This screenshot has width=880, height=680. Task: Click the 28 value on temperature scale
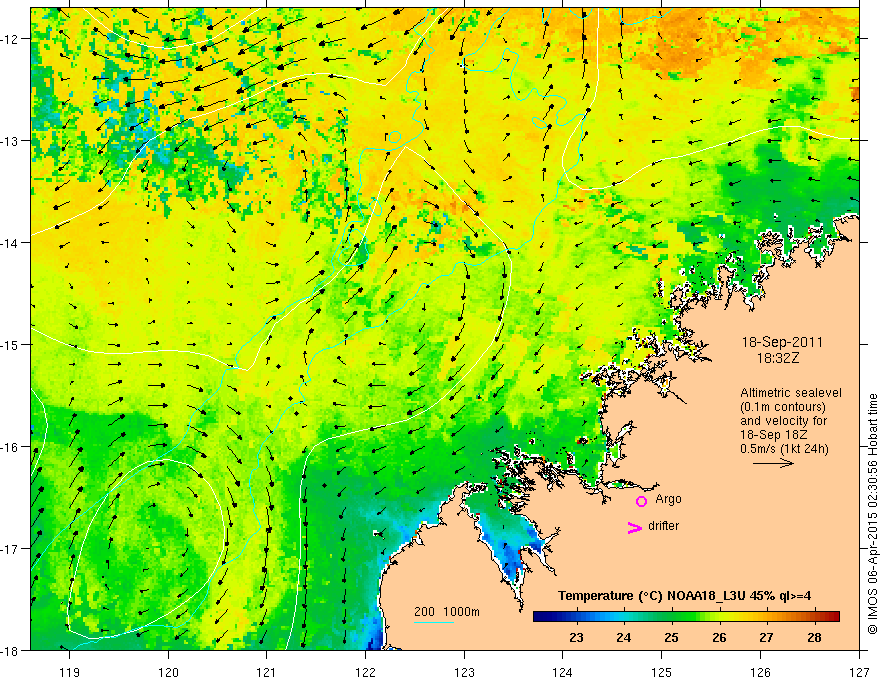(x=814, y=638)
